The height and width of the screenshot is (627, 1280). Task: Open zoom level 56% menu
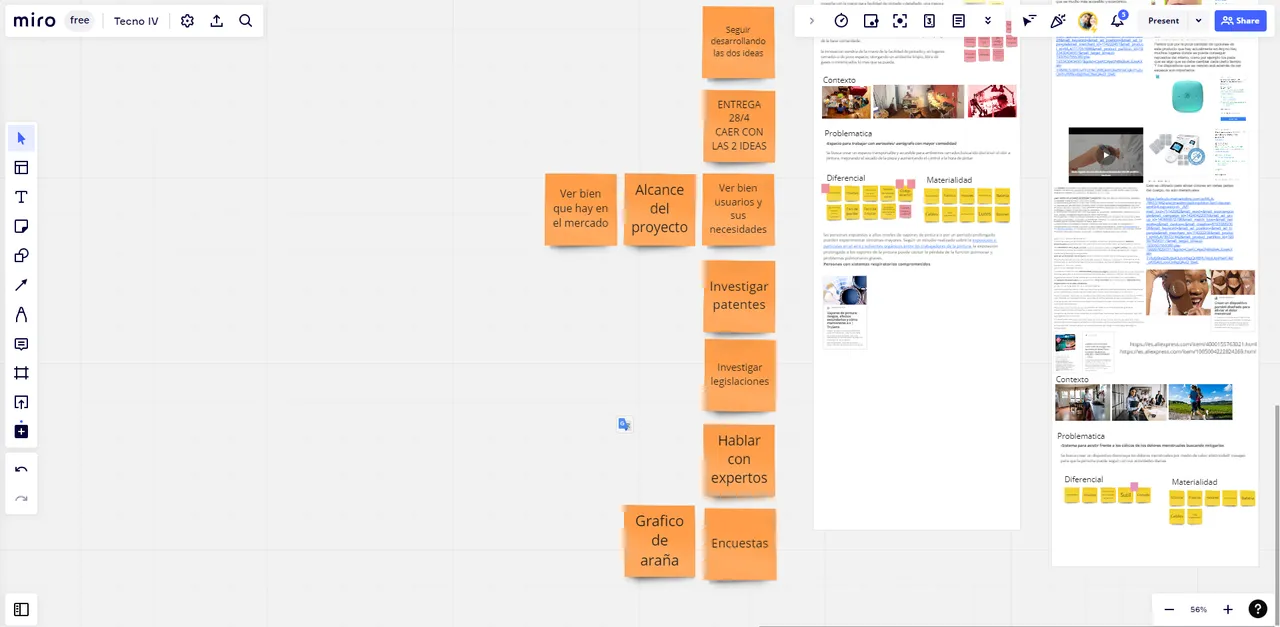(x=1198, y=609)
